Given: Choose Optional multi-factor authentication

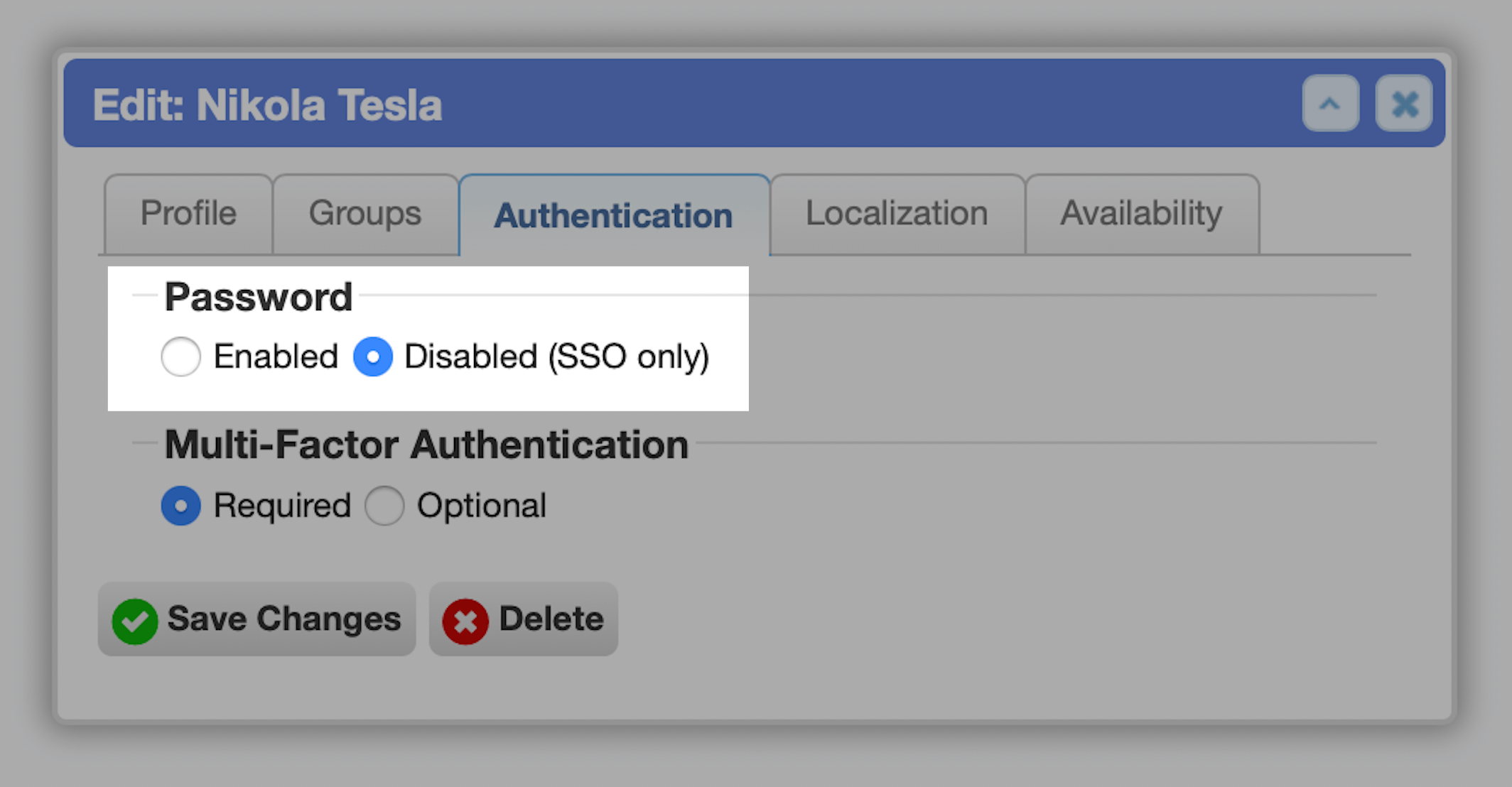Looking at the screenshot, I should coord(384,506).
